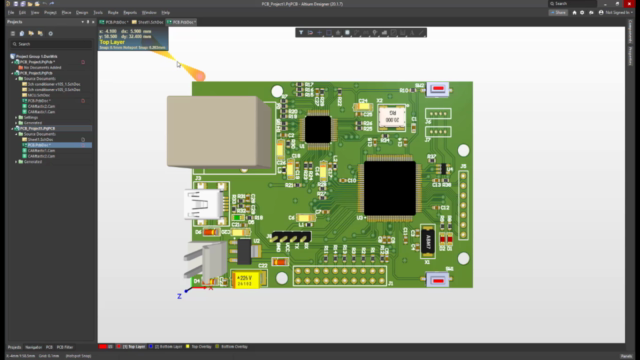Click the place component chip icon
Screen dimensions: 640x360
(x=347, y=33)
